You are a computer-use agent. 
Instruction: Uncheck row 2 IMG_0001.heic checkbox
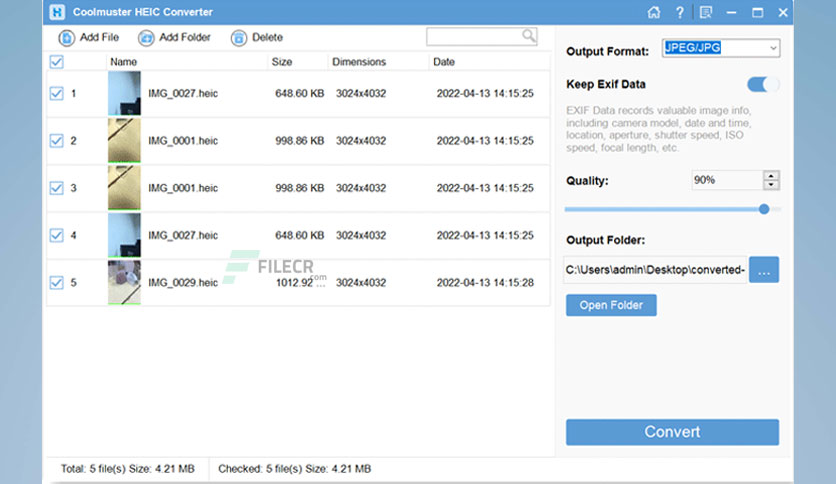(x=57, y=141)
